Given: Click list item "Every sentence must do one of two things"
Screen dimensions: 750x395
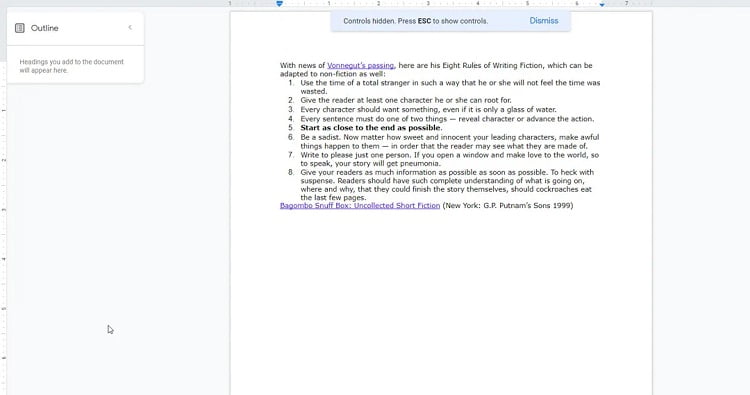Looking at the screenshot, I should tap(447, 119).
